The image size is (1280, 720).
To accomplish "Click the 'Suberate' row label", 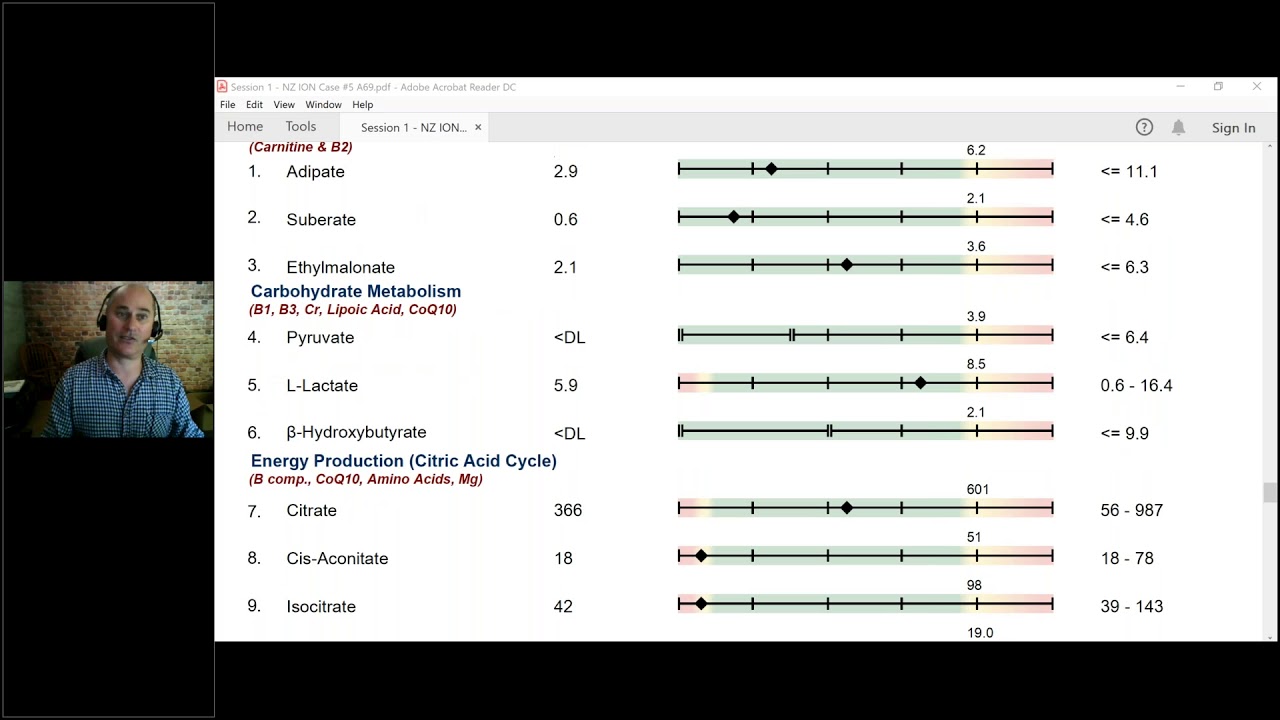I will pyautogui.click(x=321, y=220).
